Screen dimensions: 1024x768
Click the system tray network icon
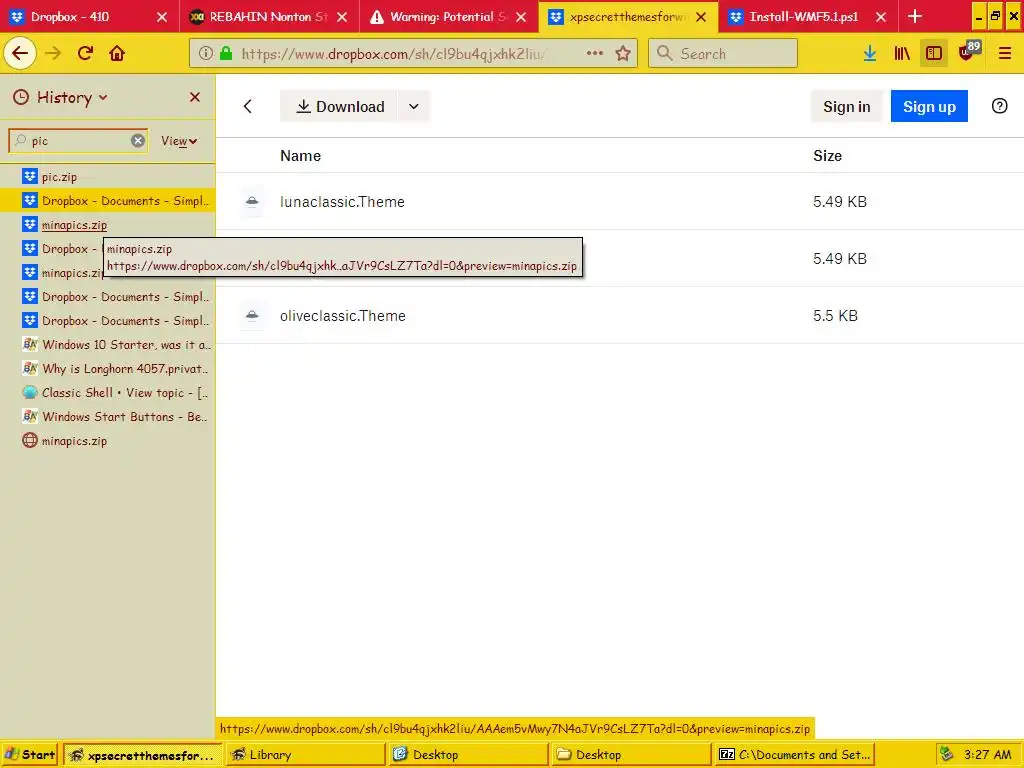click(x=946, y=754)
